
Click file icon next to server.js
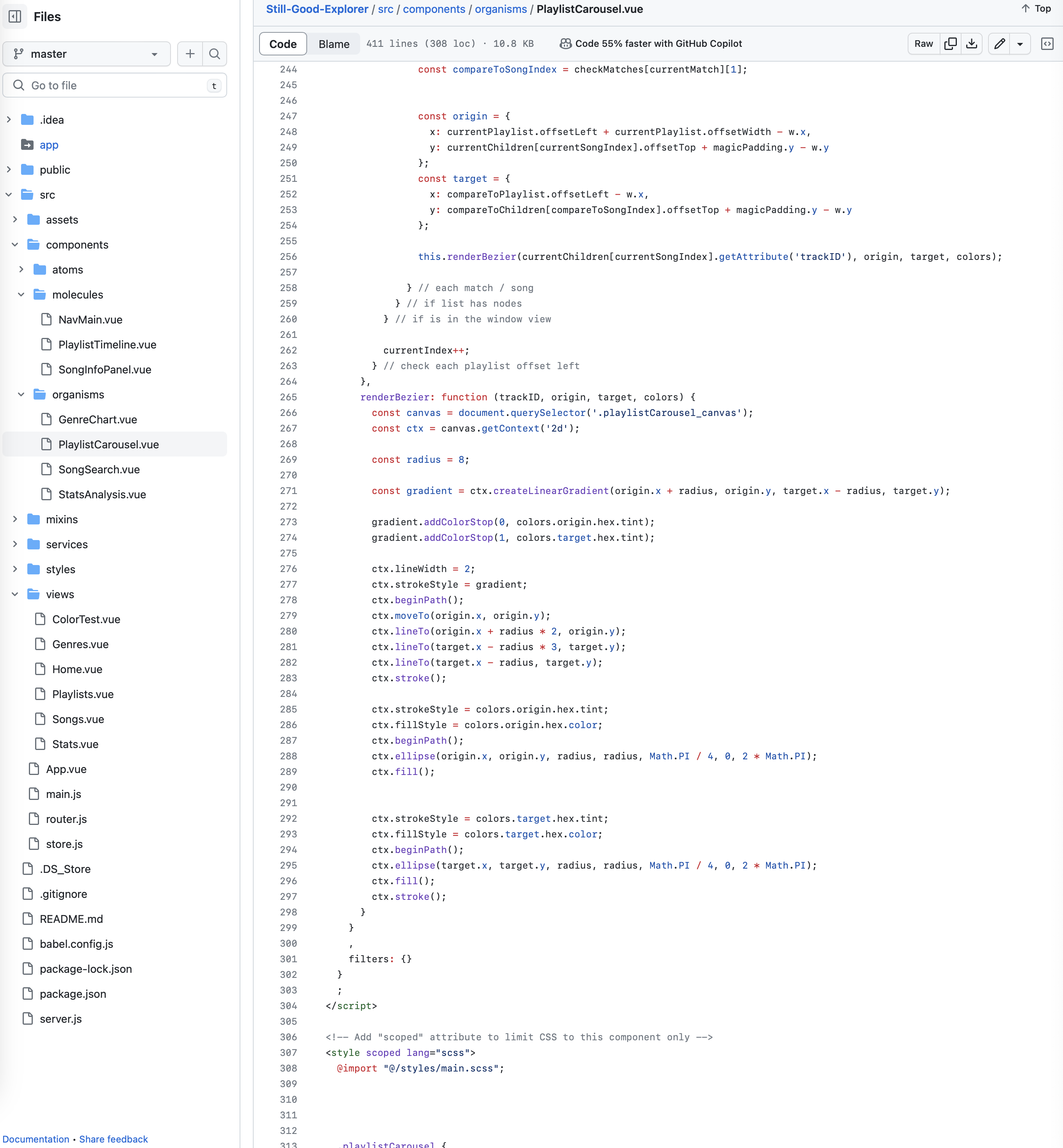point(27,1018)
